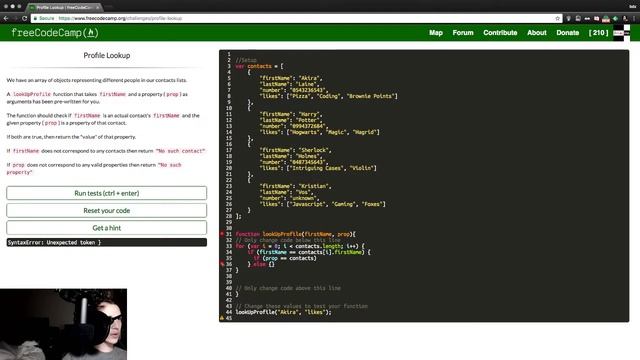Click the user avatar in navbar

621,33
